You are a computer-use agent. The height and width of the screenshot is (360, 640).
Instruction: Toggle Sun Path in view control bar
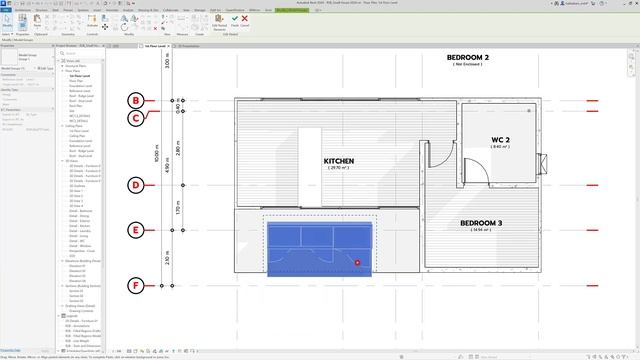[142, 351]
